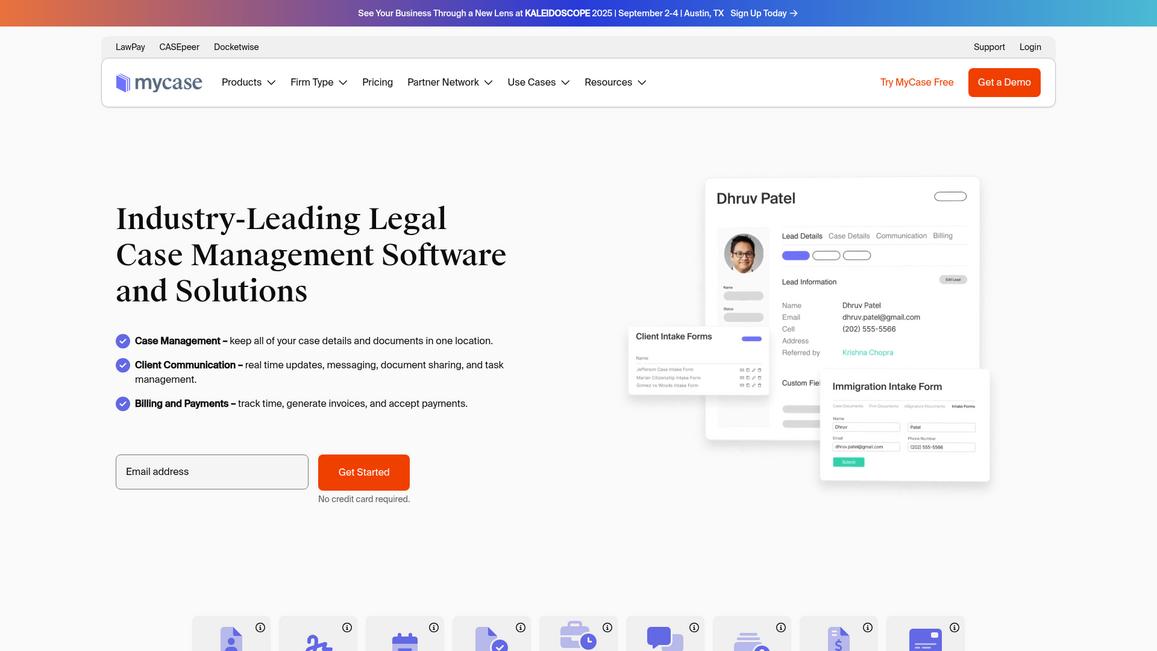Screen dimensions: 1157x651
Task: Click the KALEIDOSCOPE 2025 banner text
Action: [568, 13]
